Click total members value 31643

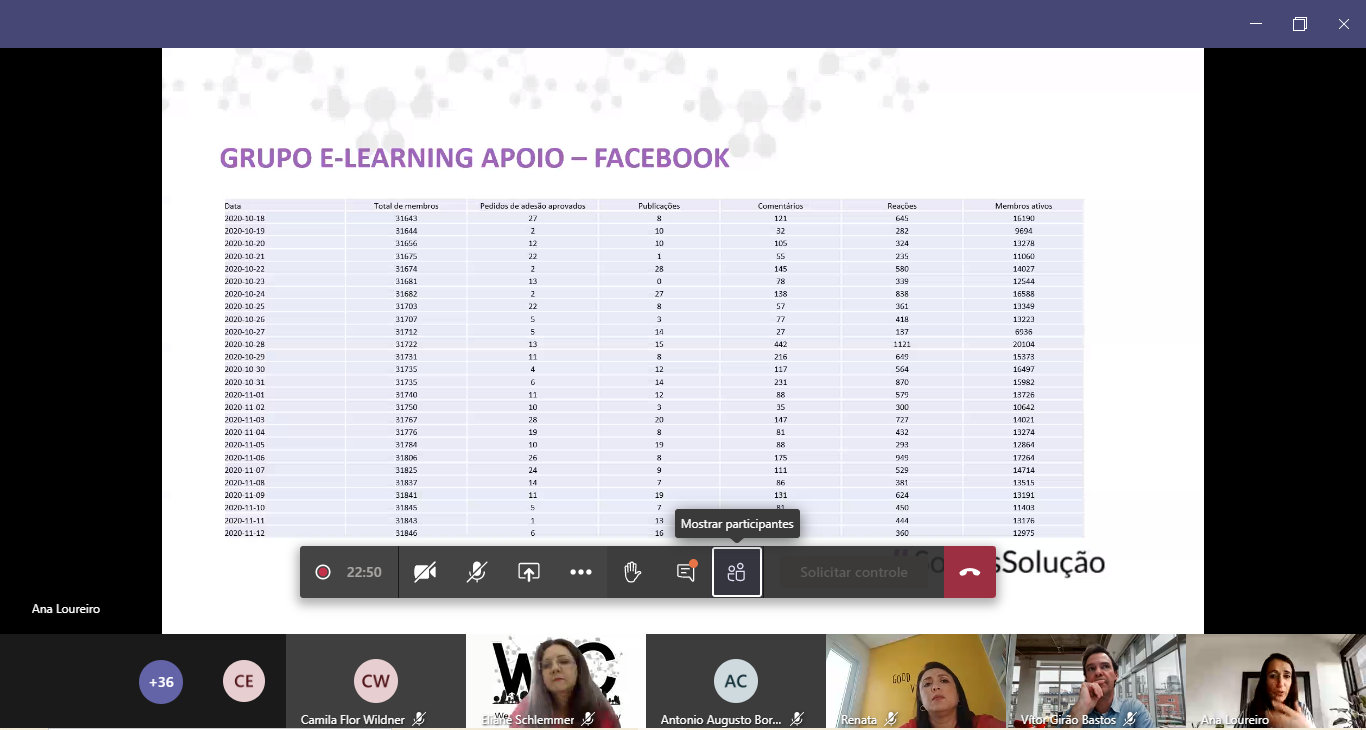[406, 218]
